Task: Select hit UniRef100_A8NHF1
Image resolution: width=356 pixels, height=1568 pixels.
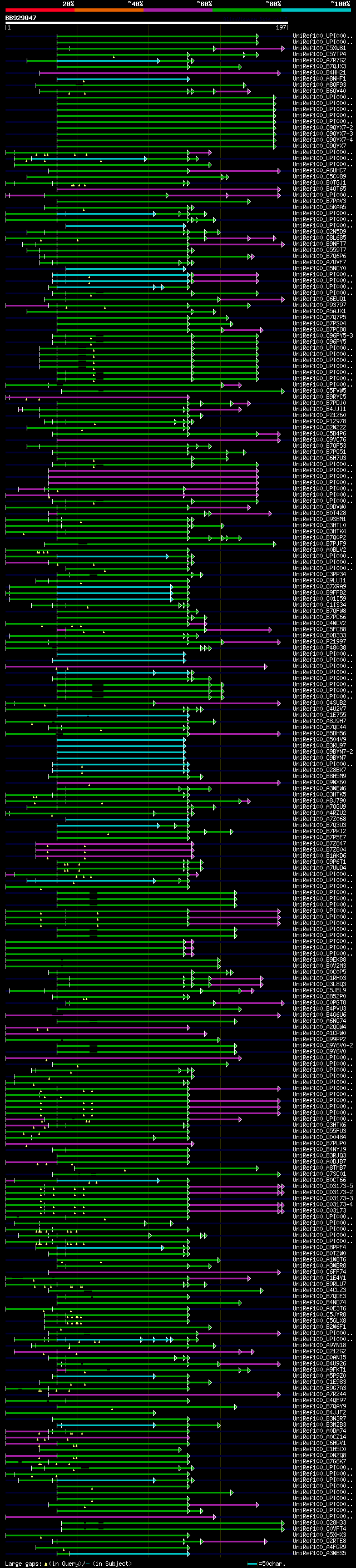Action: click(x=319, y=78)
